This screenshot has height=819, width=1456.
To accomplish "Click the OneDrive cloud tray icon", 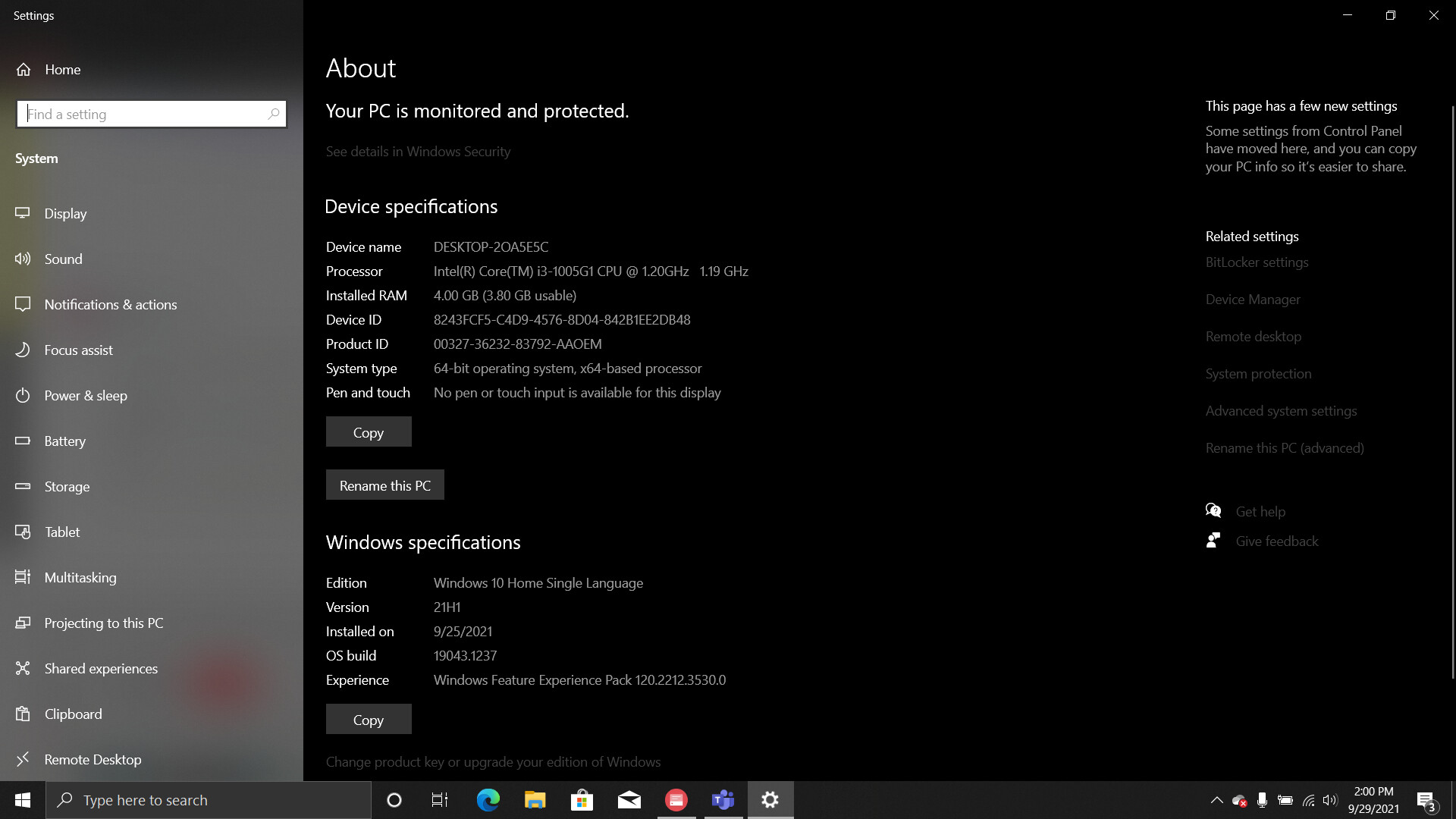I will [1239, 800].
